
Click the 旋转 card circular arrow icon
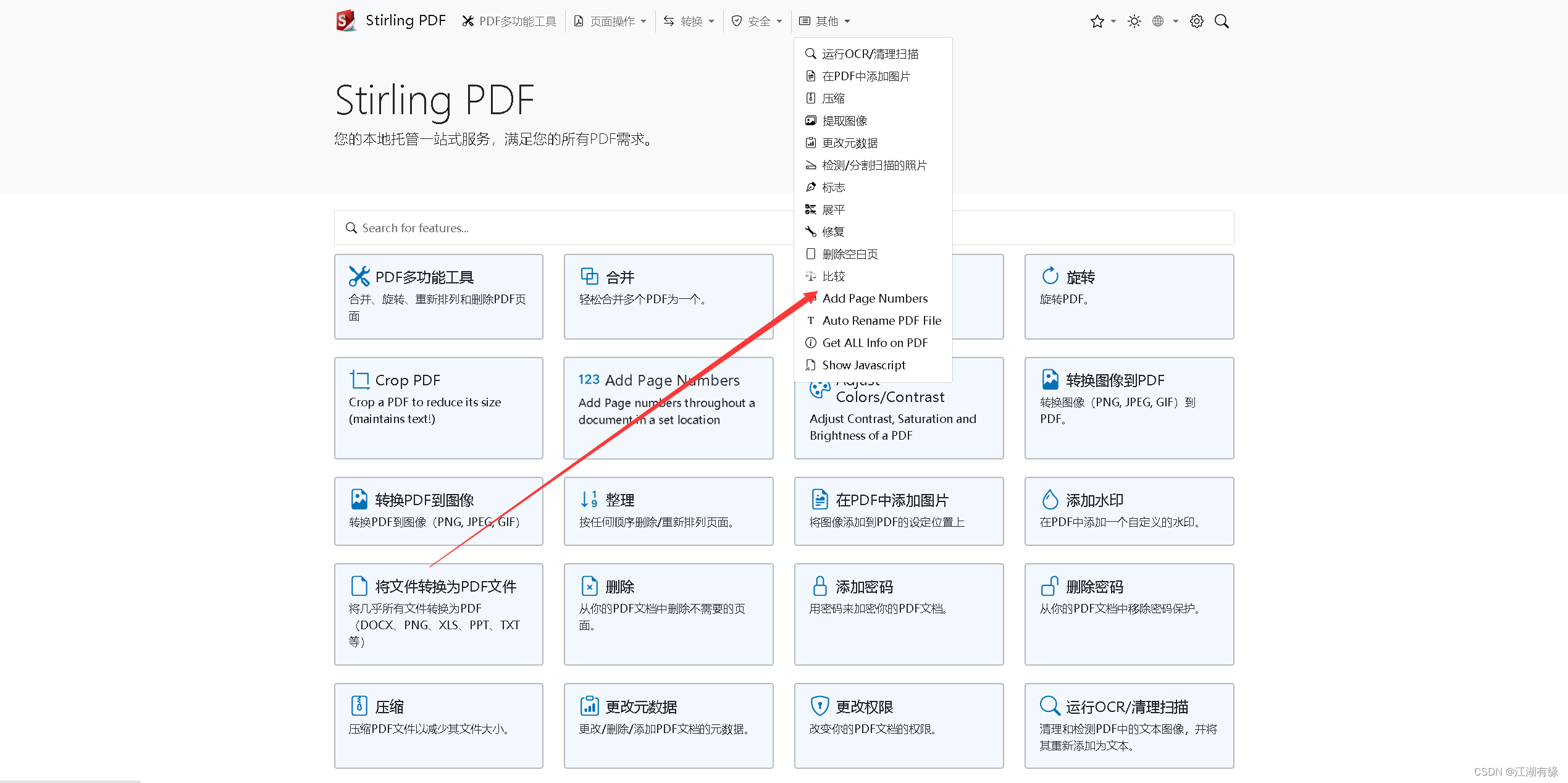coord(1050,276)
